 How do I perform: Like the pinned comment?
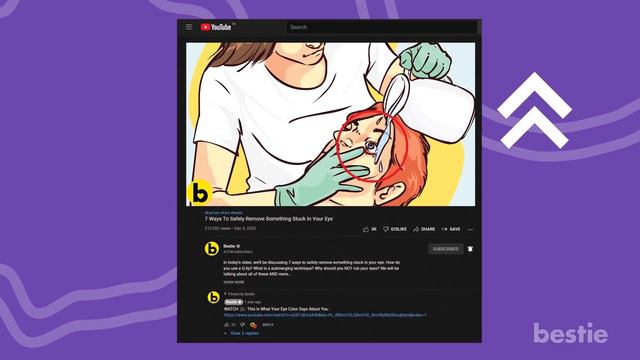click(x=227, y=325)
